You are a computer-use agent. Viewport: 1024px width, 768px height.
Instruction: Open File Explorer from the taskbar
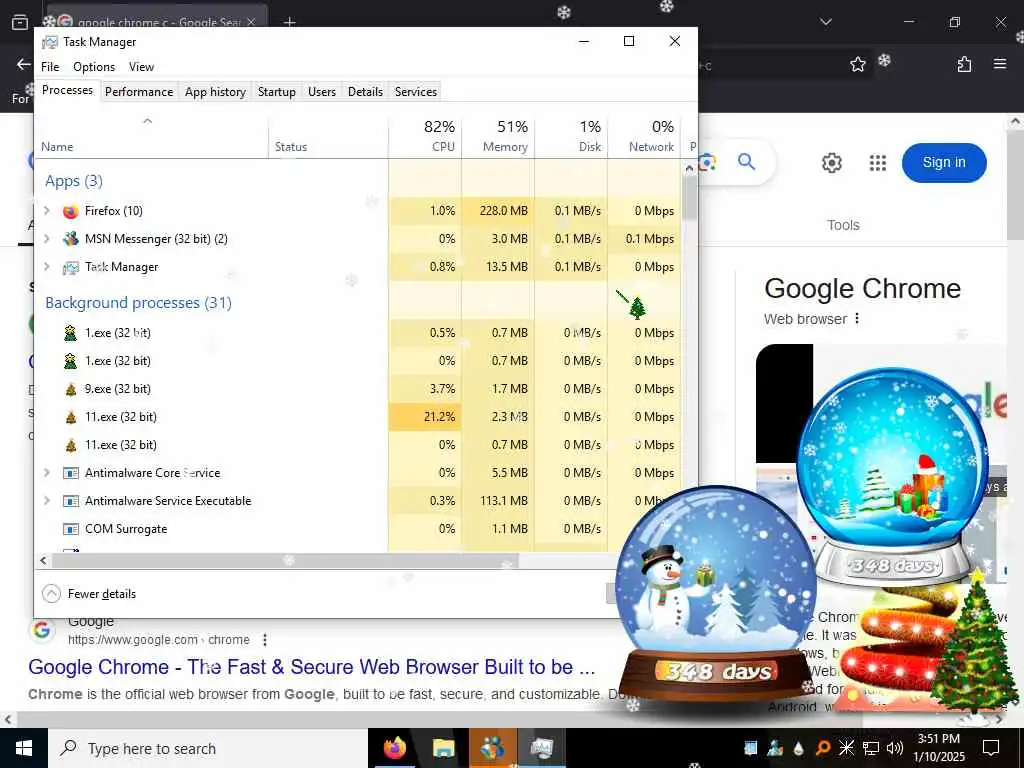pos(443,748)
